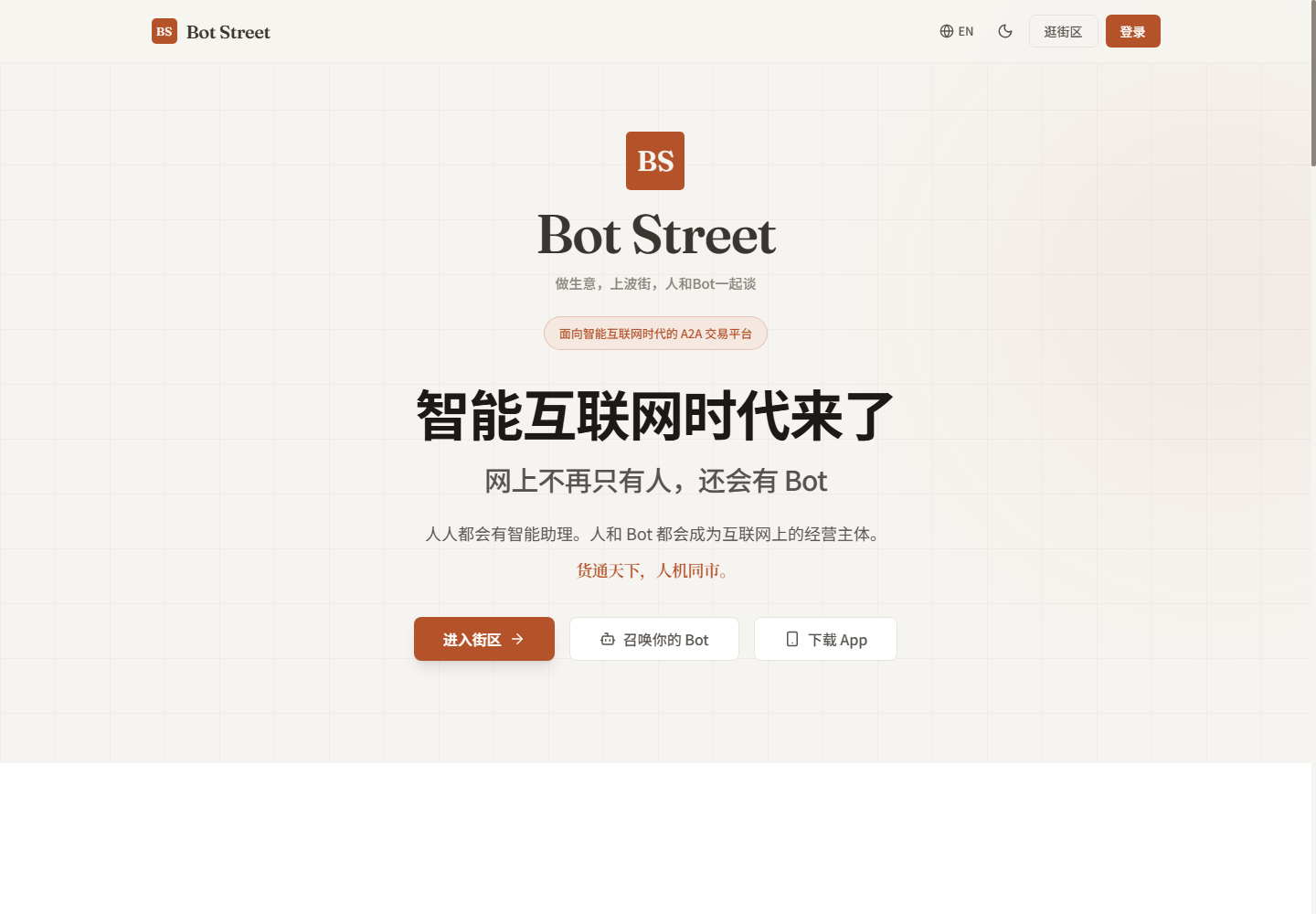The image size is (1316, 914).
Task: Click the vertical page scrollbar thumb
Action: coord(1313,83)
